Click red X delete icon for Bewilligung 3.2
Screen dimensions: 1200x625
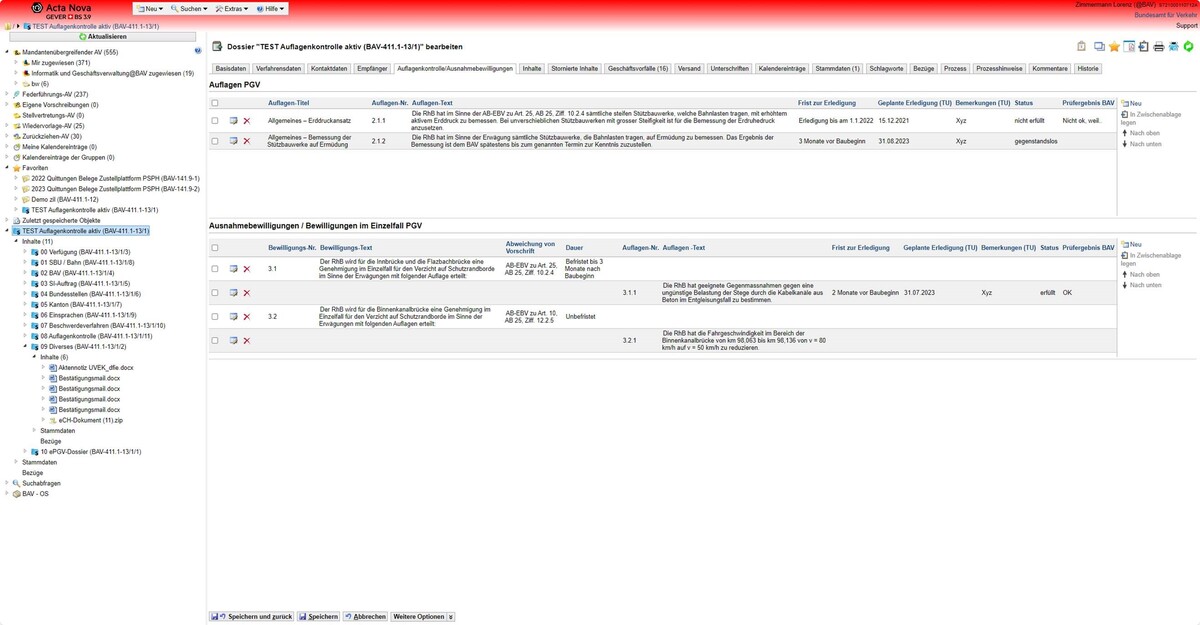pos(247,316)
